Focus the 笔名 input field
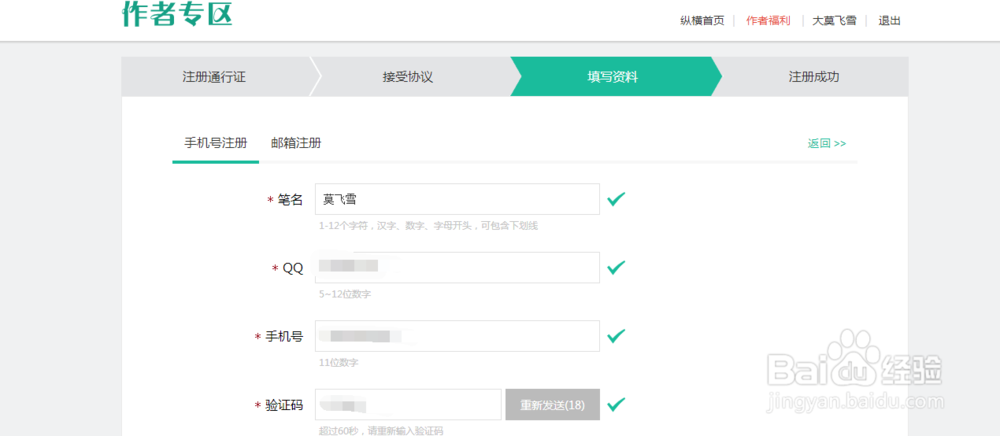The image size is (1000, 436). pyautogui.click(x=457, y=199)
